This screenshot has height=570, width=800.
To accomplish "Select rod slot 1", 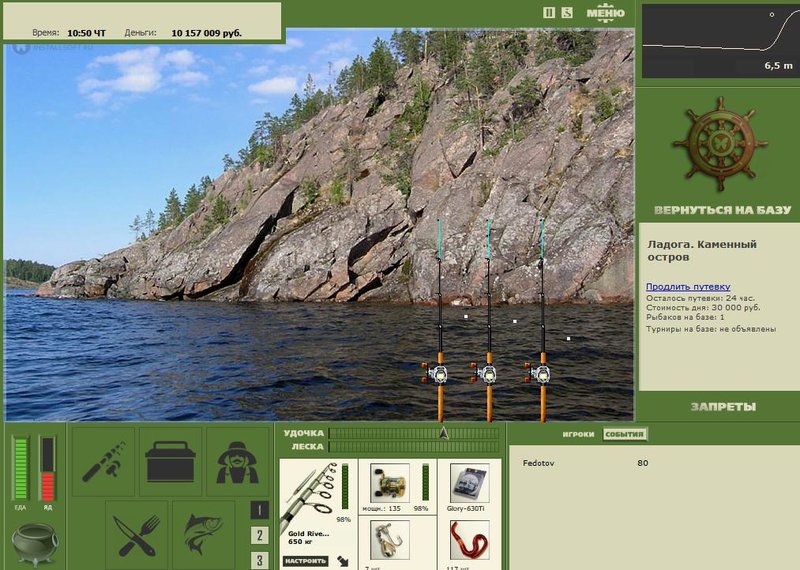I will [259, 510].
